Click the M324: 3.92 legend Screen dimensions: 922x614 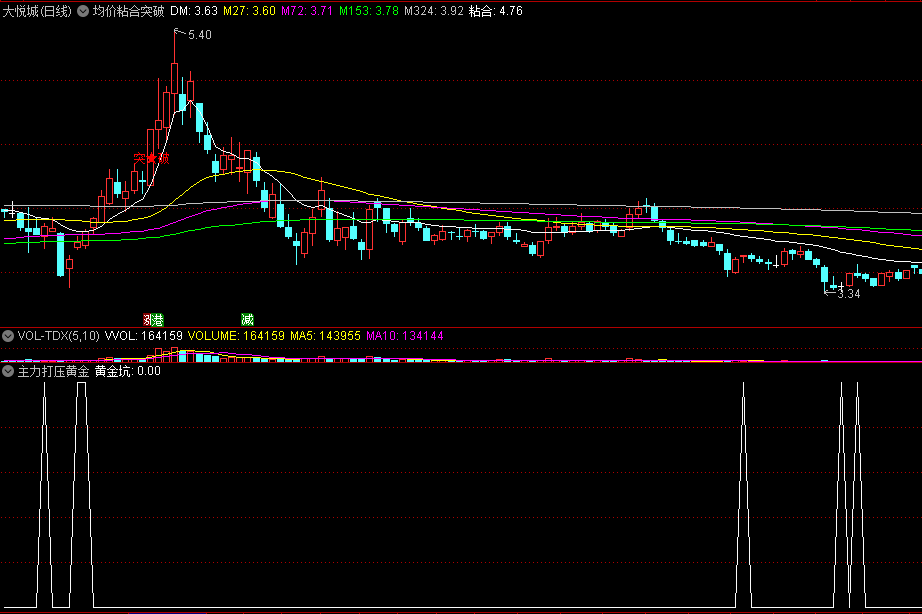coord(434,11)
